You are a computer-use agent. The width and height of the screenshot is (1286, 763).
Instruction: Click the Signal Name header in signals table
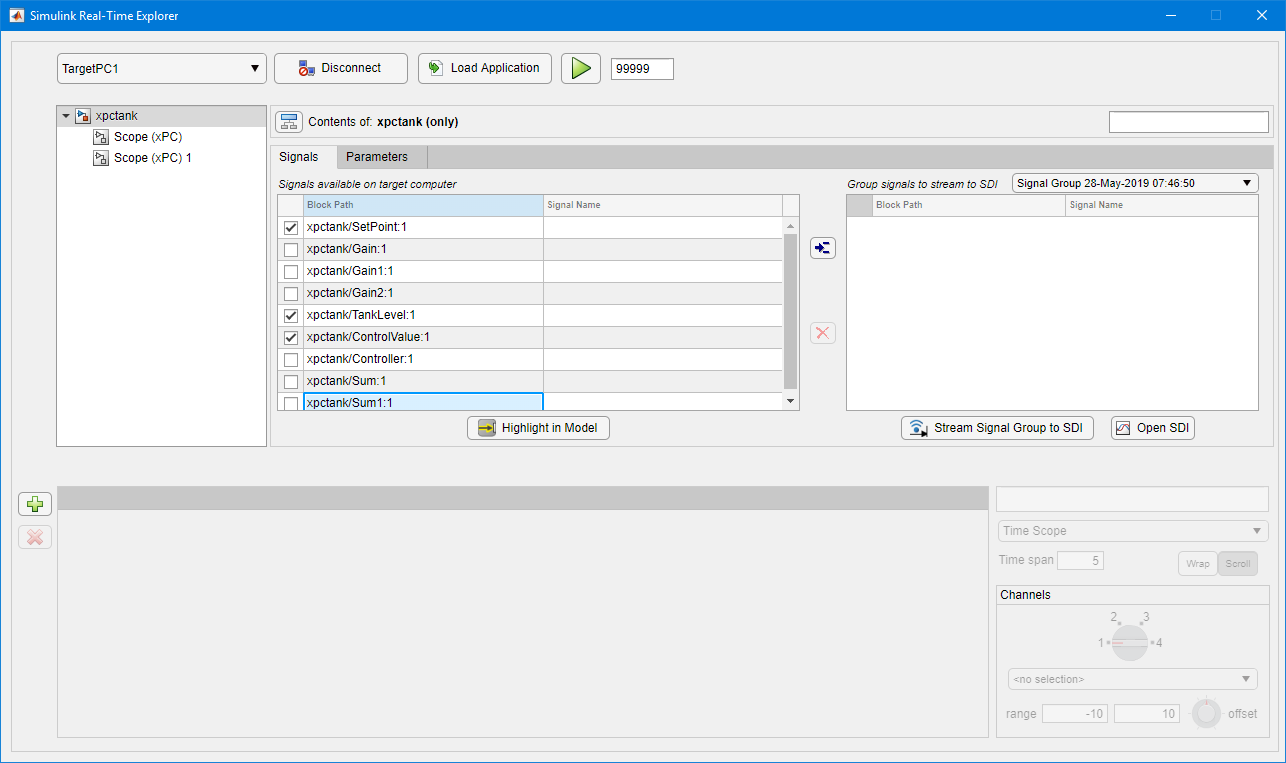(x=663, y=205)
